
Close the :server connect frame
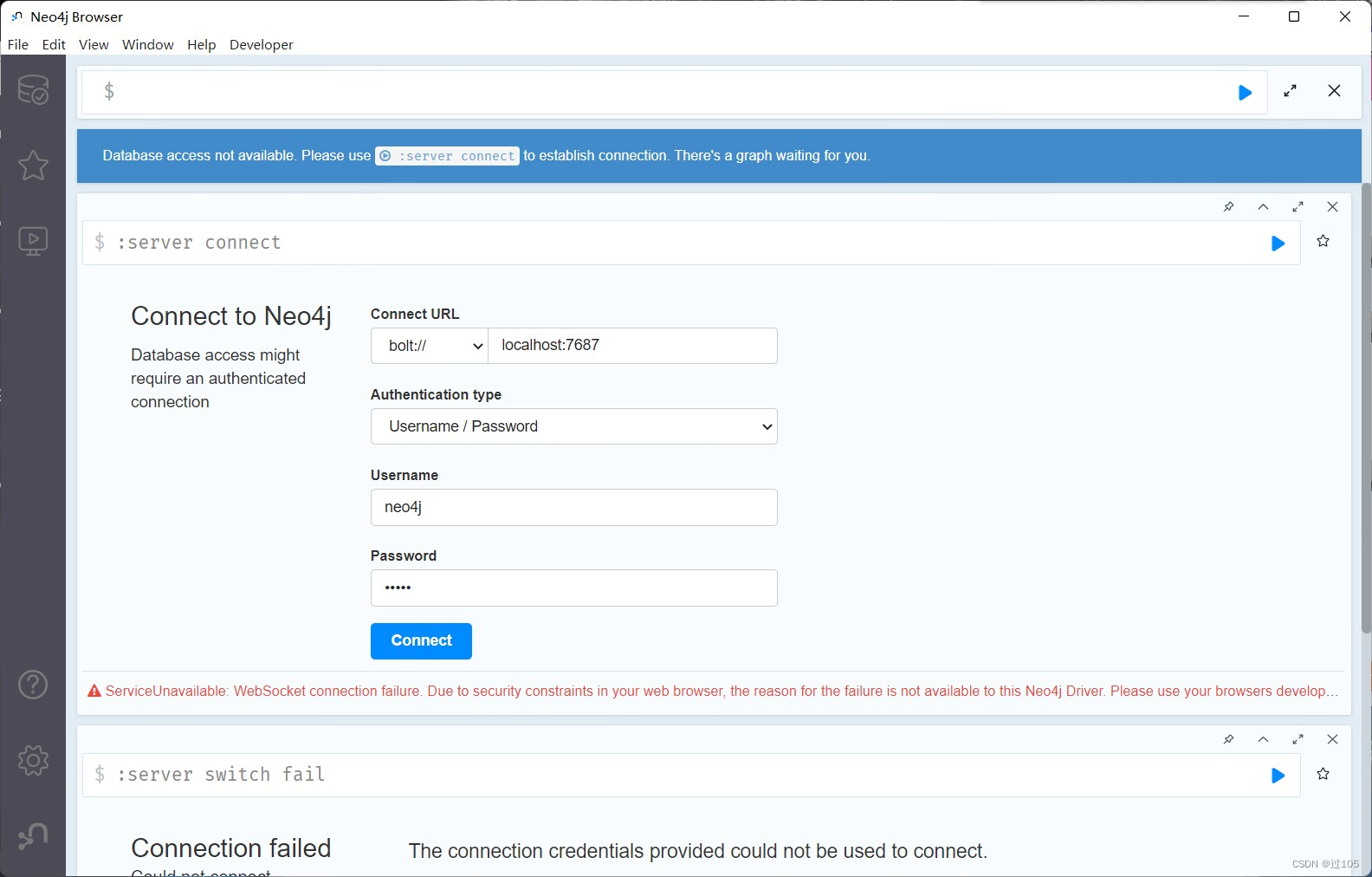1332,207
